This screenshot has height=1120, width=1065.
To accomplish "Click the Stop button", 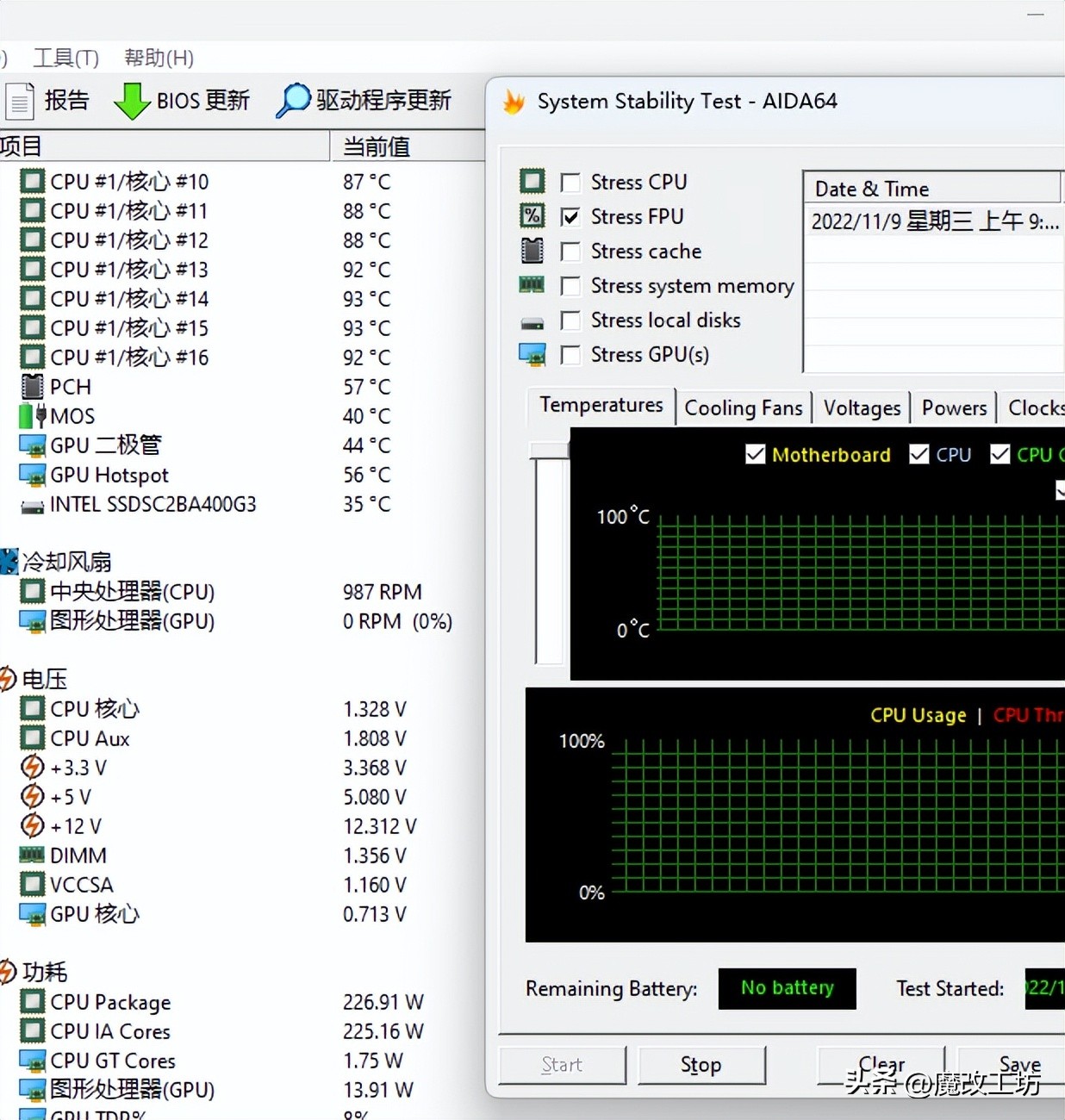I will click(701, 1064).
